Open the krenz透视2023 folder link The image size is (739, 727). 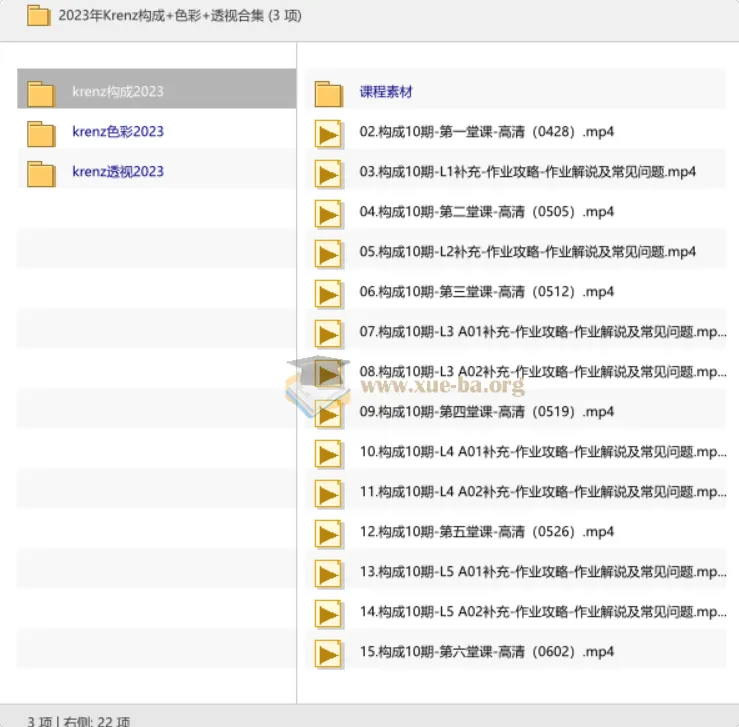tap(118, 172)
